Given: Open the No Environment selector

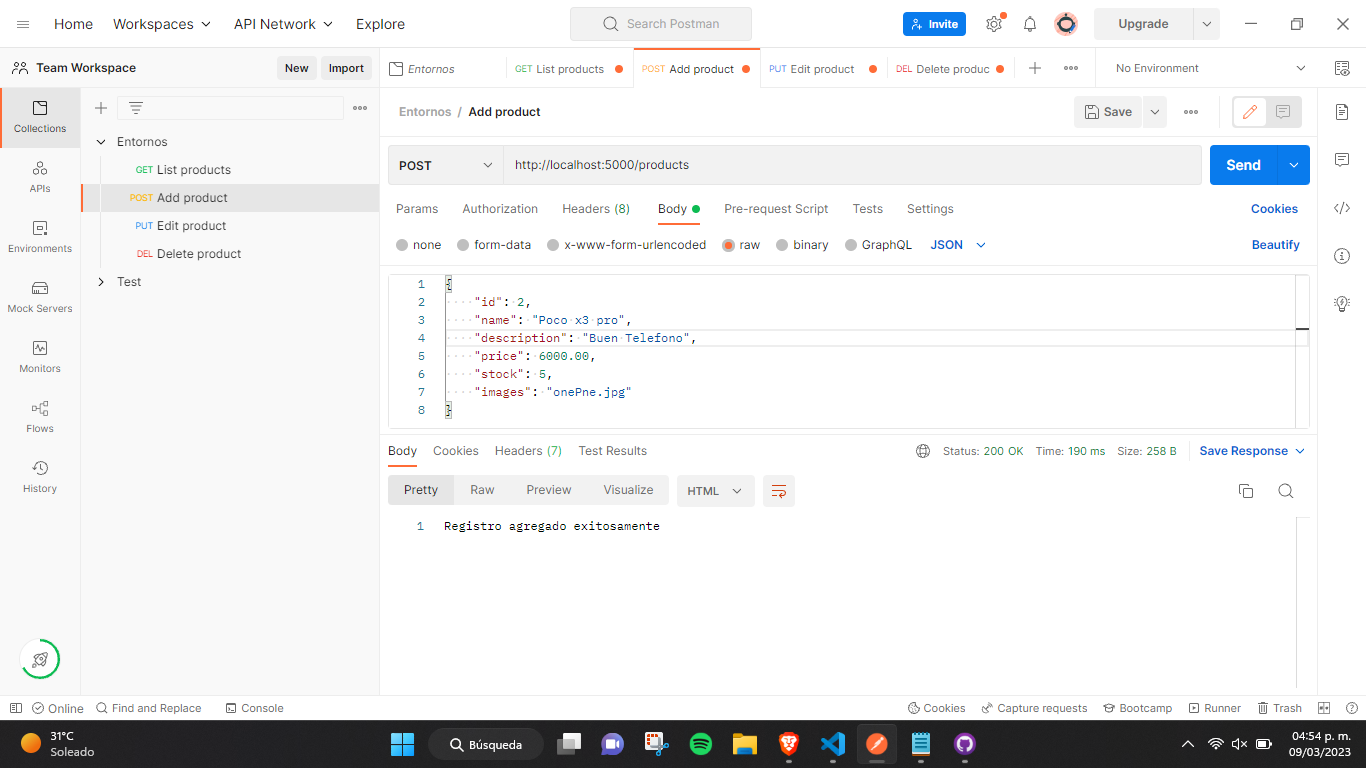Looking at the screenshot, I should point(1210,68).
